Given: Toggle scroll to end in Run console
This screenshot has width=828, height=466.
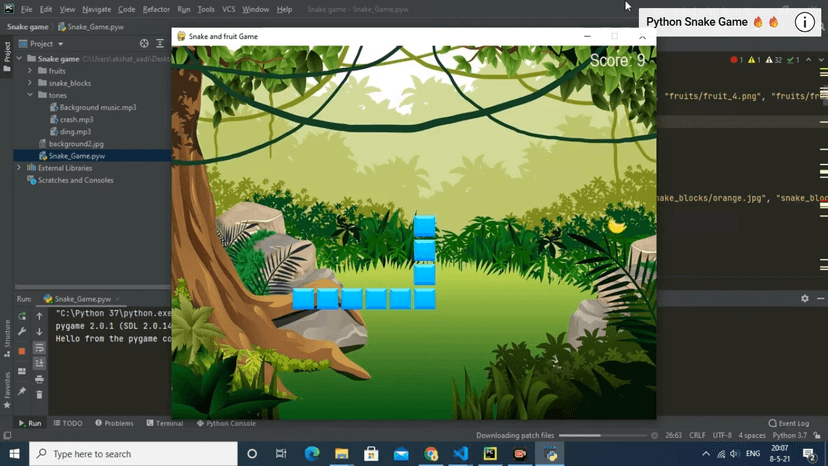Looking at the screenshot, I should coord(39,364).
